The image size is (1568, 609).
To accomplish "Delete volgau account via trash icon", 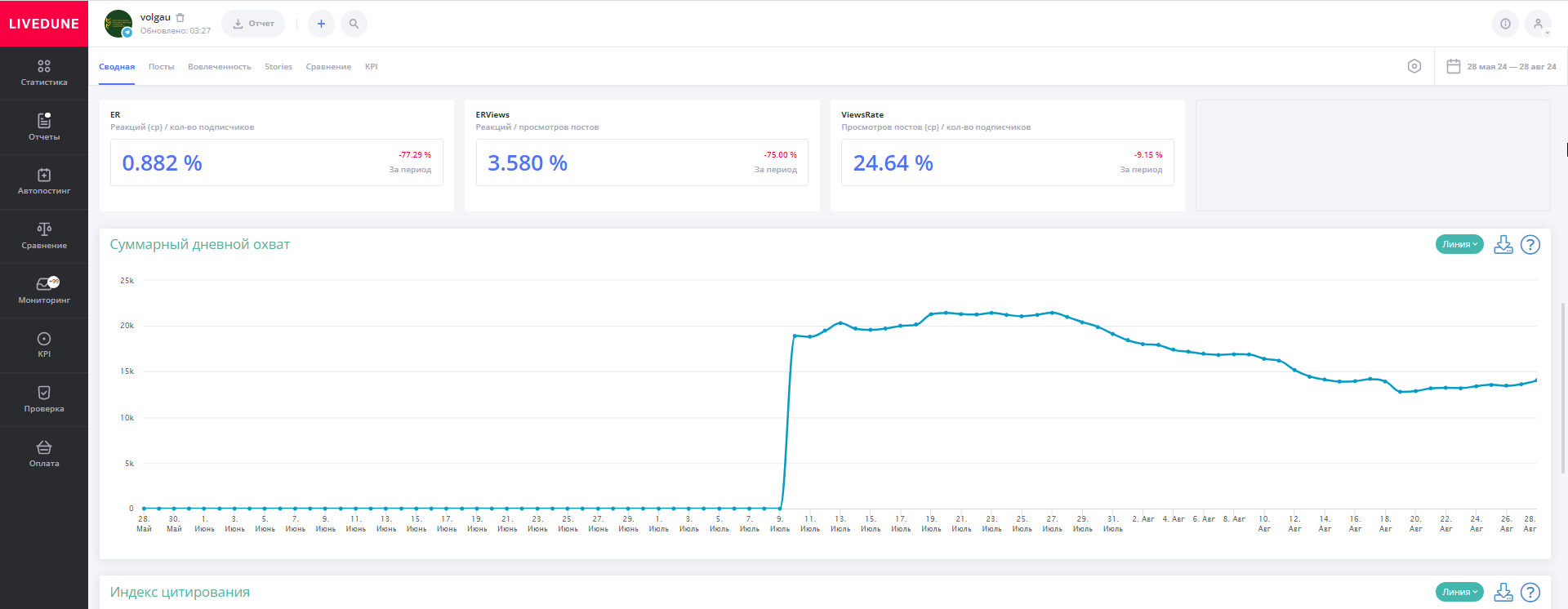I will [x=180, y=17].
